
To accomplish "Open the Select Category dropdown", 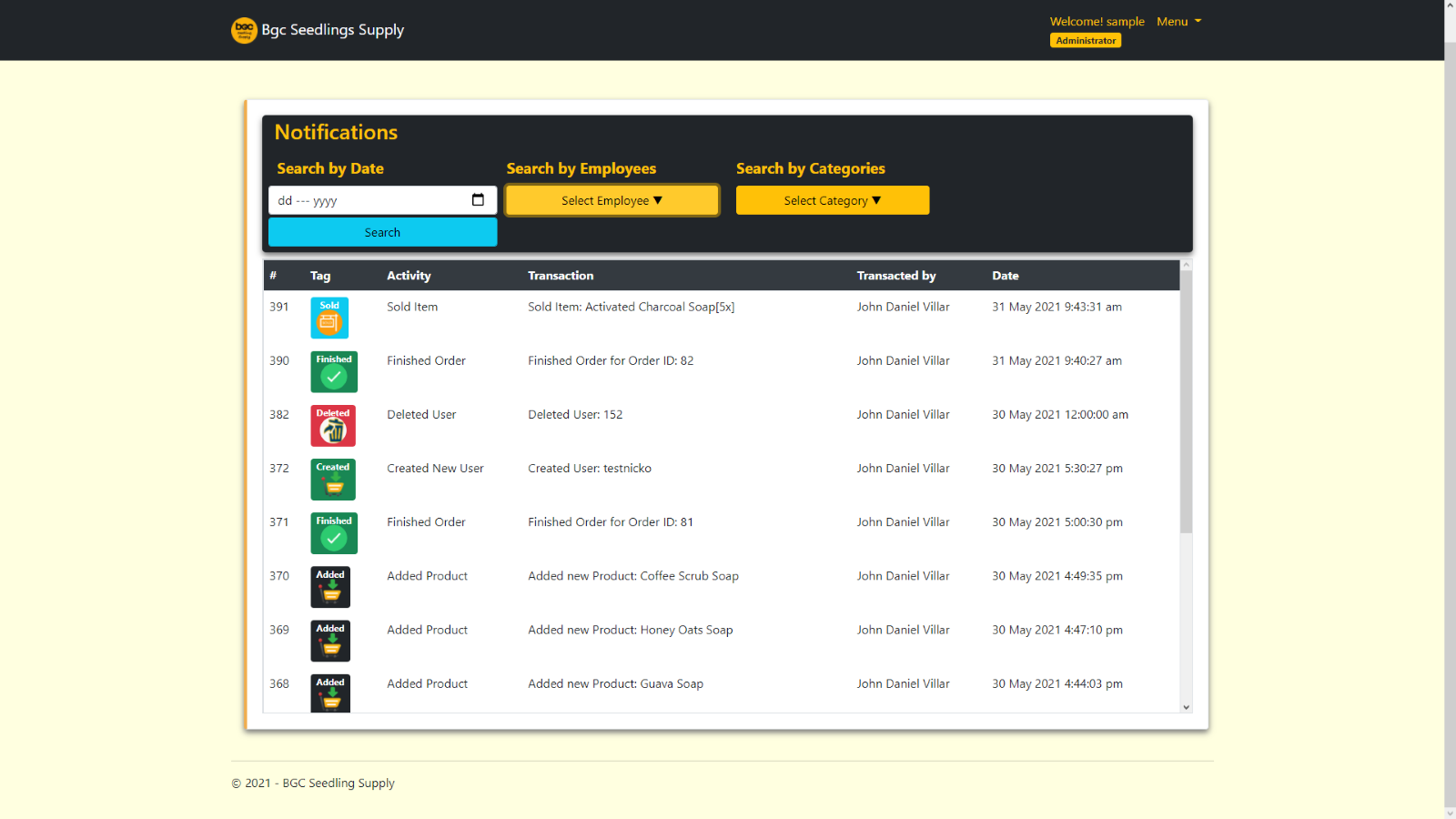I will click(x=833, y=200).
